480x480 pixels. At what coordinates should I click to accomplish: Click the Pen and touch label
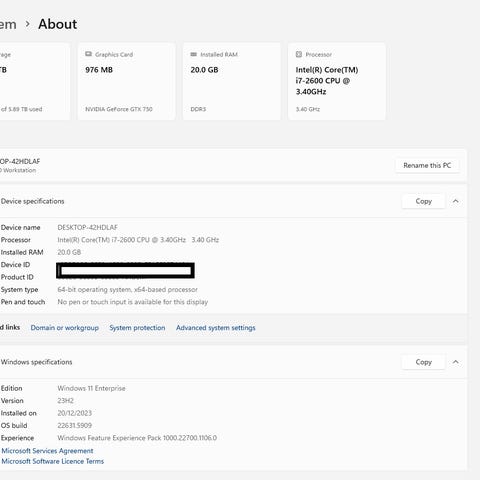[23, 302]
